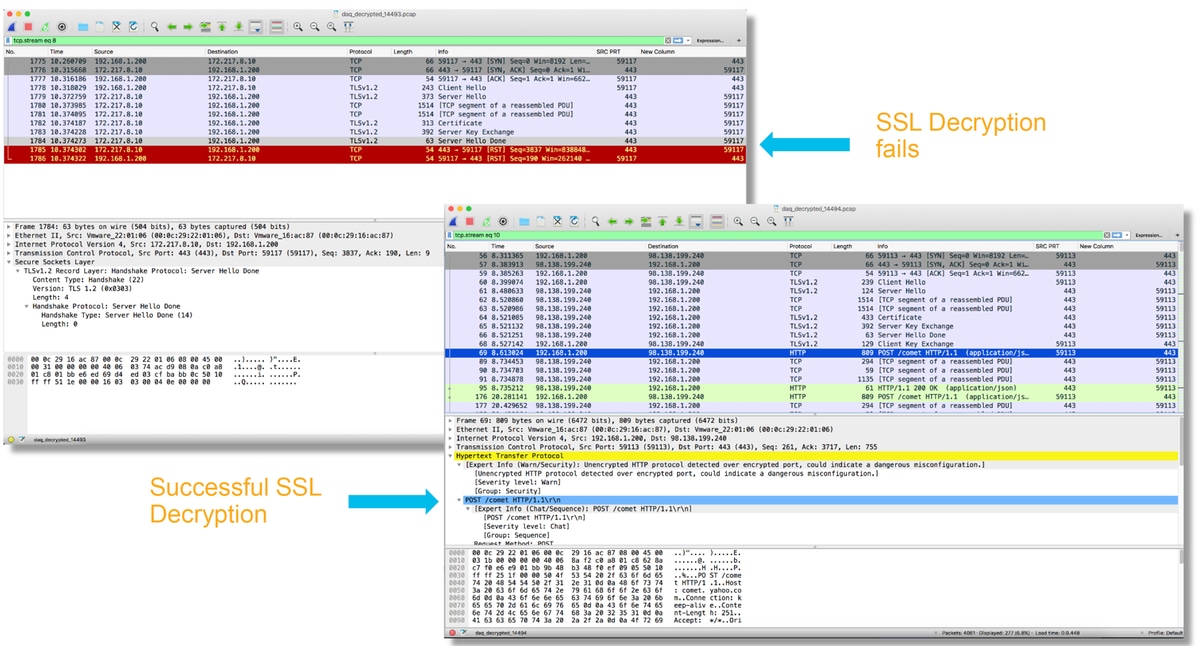Viewport: 1200px width, 646px height.
Task: Sort by Protocol column in 14494.pcap window
Action: [801, 246]
